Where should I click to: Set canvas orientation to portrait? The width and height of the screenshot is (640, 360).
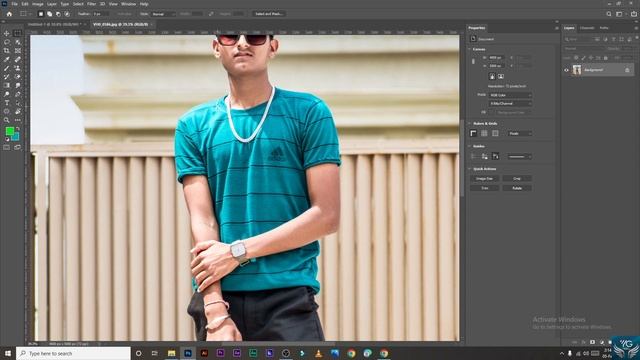click(x=492, y=76)
